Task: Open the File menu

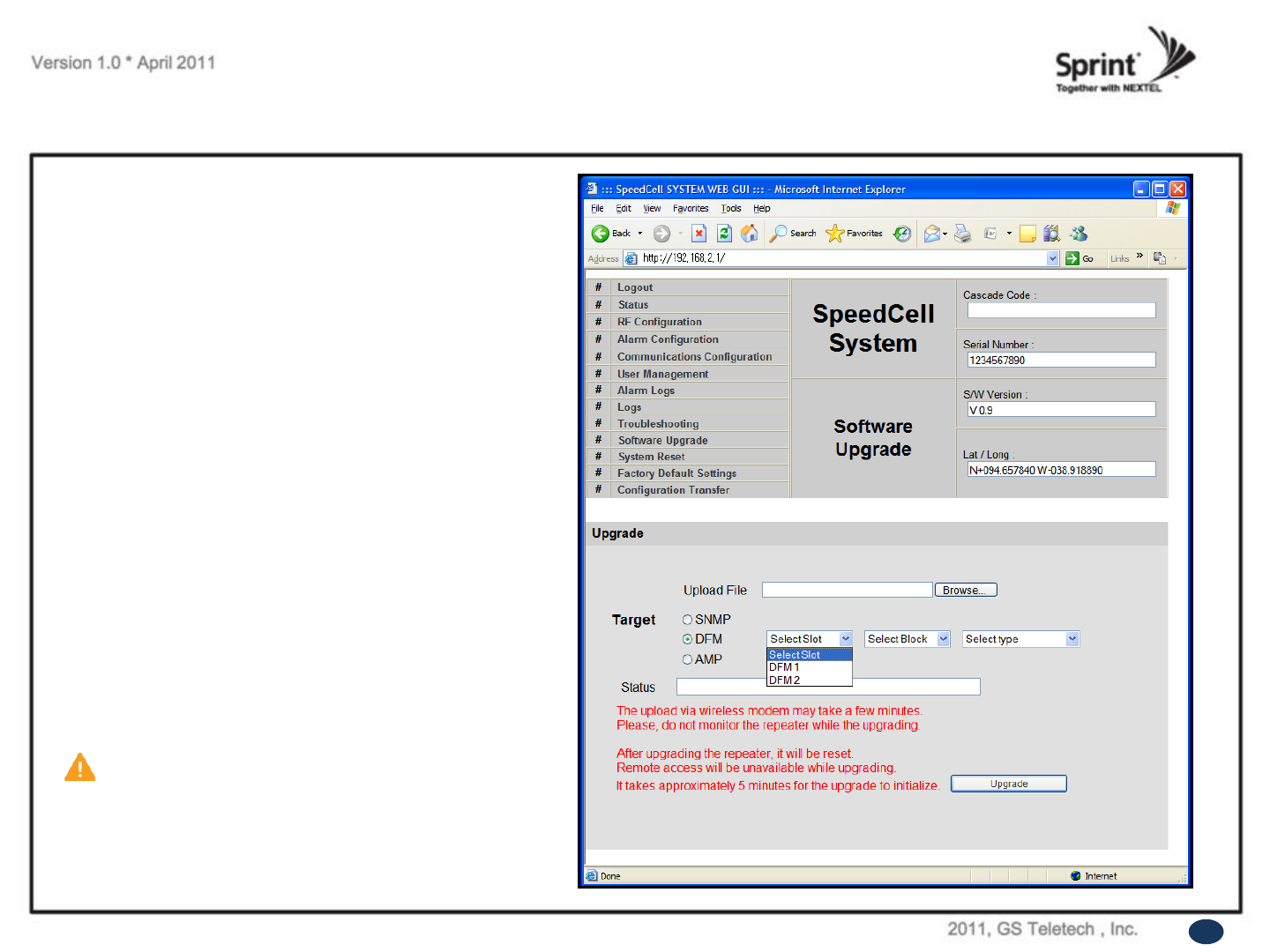Action: point(597,209)
